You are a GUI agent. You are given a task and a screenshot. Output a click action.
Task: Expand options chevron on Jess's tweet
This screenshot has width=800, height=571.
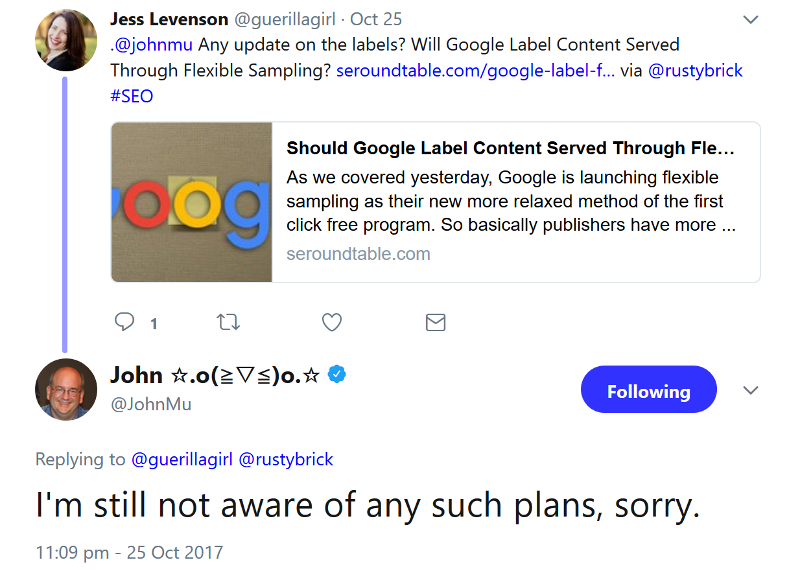tap(751, 19)
